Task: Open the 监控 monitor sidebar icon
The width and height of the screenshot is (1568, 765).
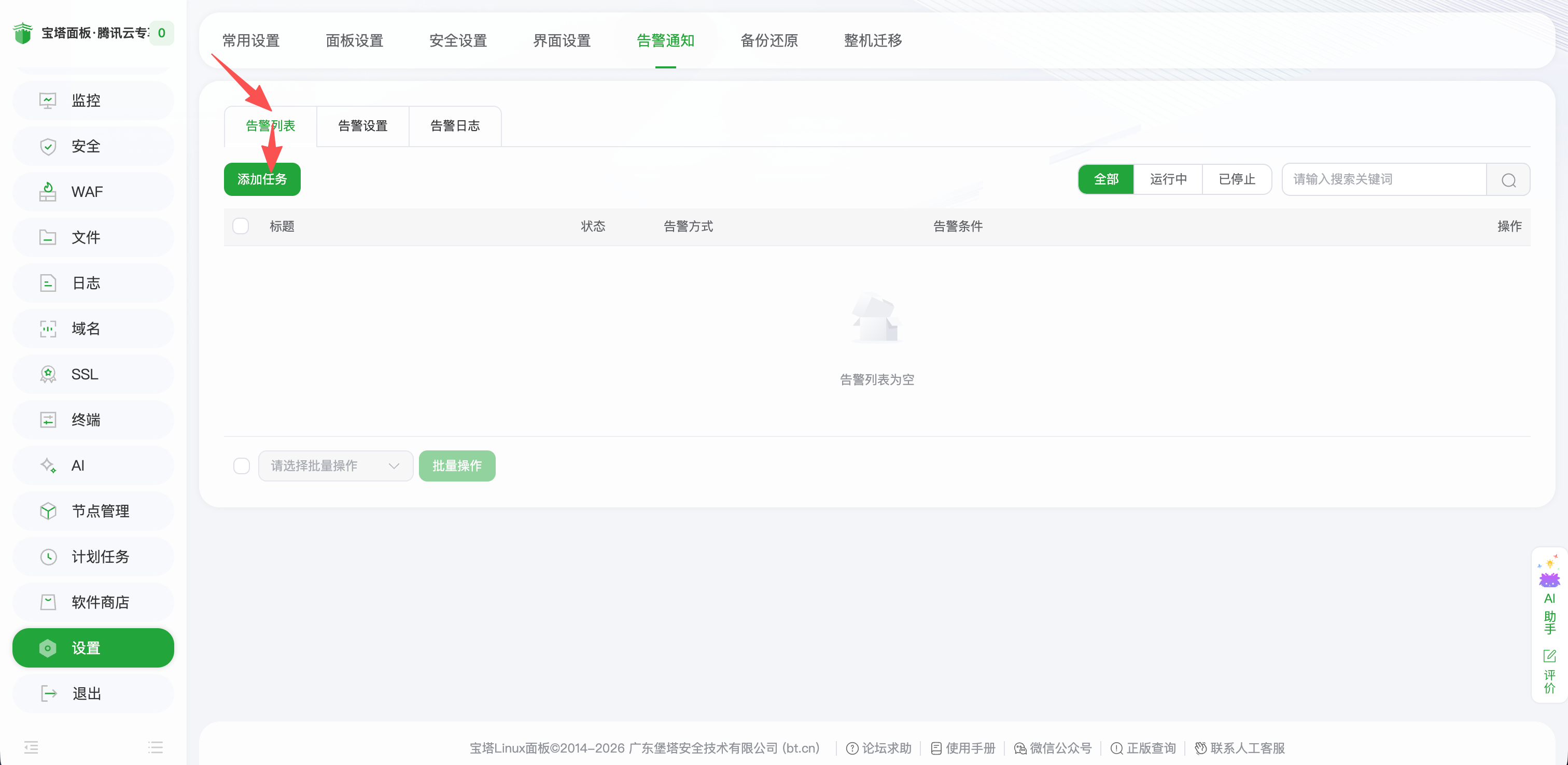Action: point(48,101)
